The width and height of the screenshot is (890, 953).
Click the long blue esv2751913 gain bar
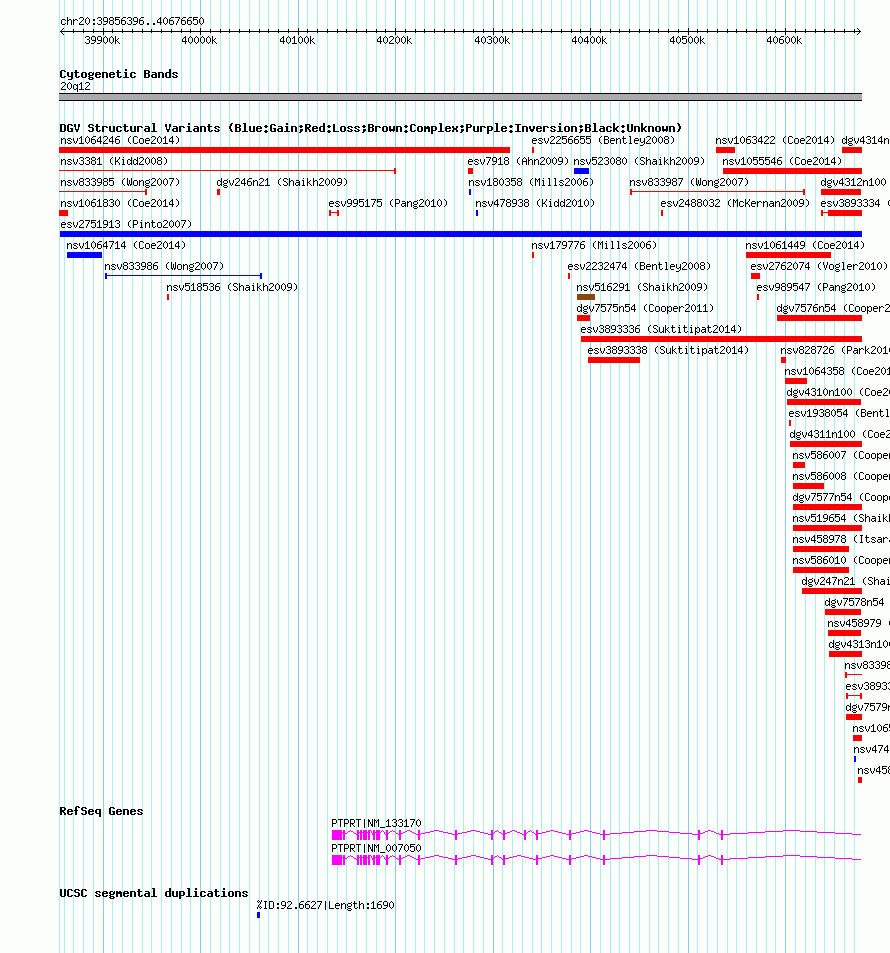[460, 234]
